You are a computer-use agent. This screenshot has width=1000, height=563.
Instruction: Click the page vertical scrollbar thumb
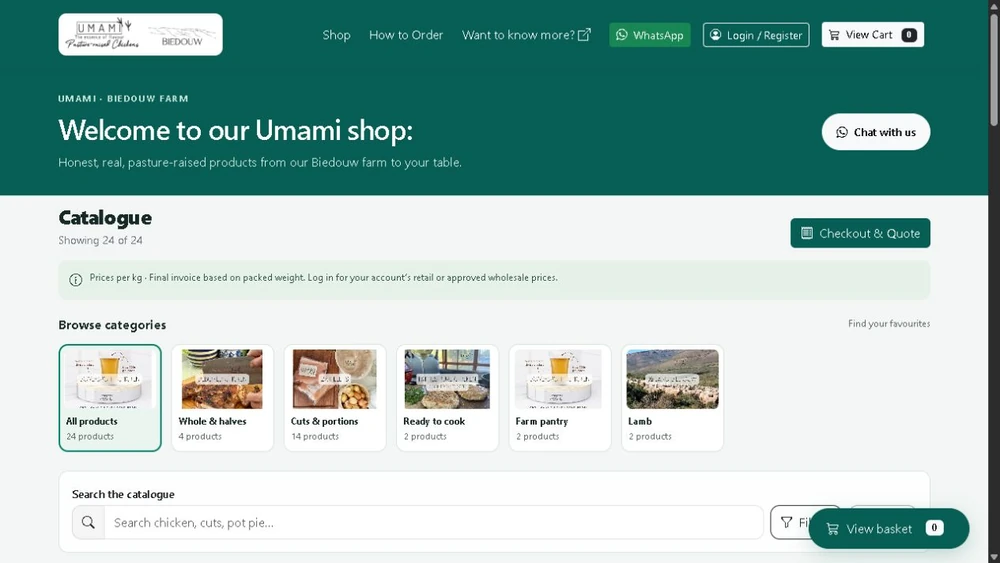994,68
